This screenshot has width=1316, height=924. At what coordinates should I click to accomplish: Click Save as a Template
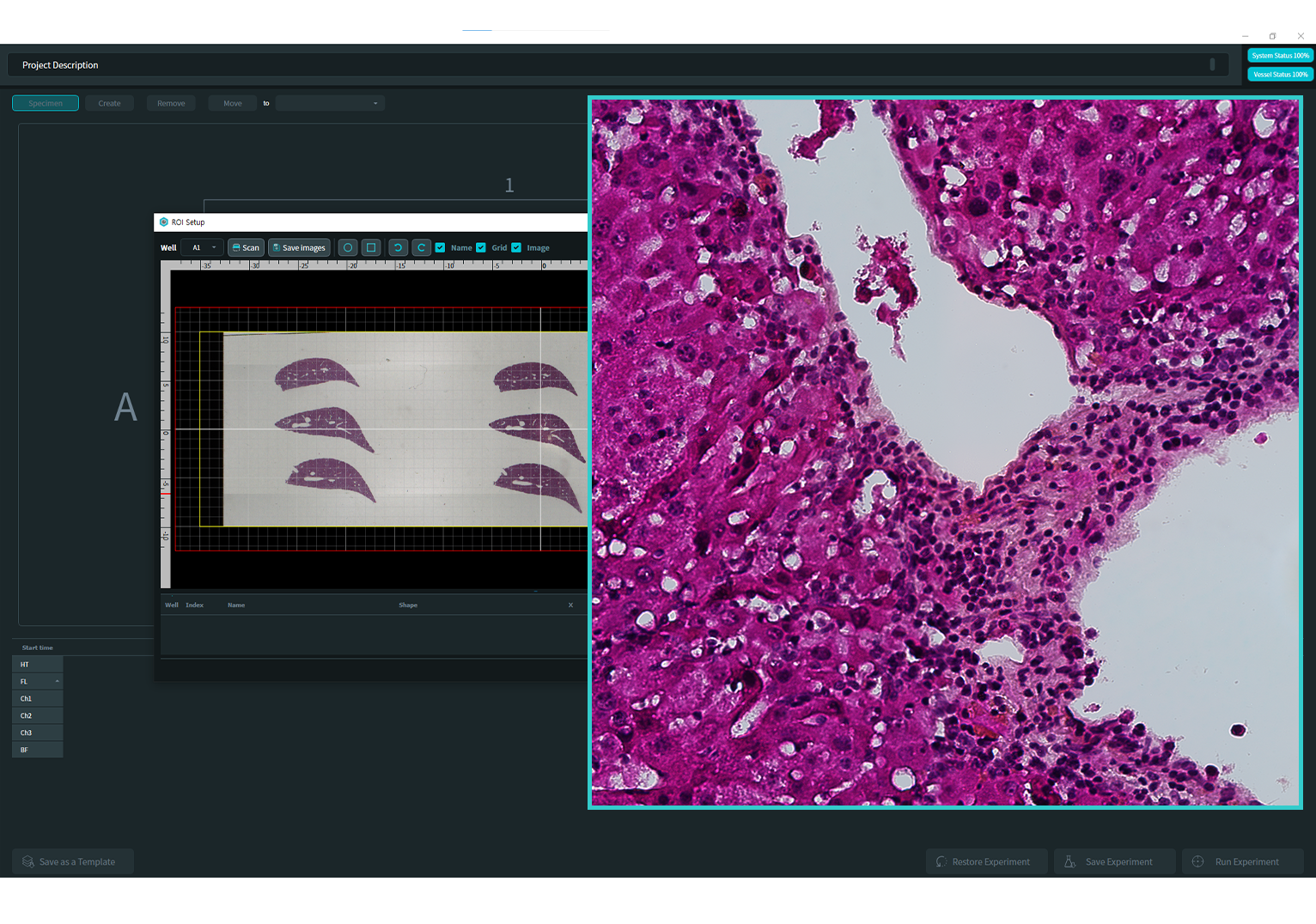[73, 861]
